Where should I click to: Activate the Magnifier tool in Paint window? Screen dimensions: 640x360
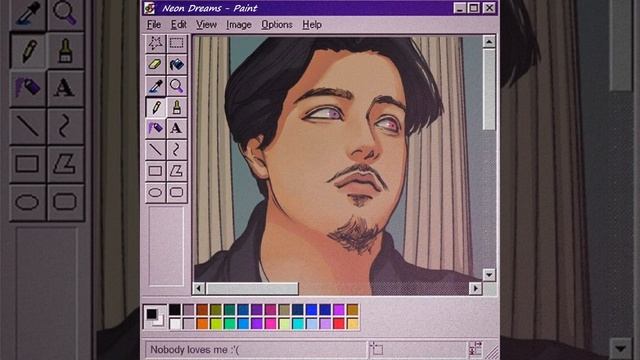click(x=176, y=86)
